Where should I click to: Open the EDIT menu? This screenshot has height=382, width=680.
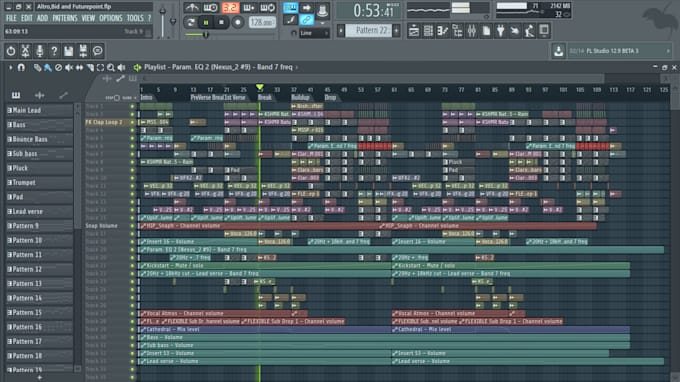pyautogui.click(x=27, y=18)
